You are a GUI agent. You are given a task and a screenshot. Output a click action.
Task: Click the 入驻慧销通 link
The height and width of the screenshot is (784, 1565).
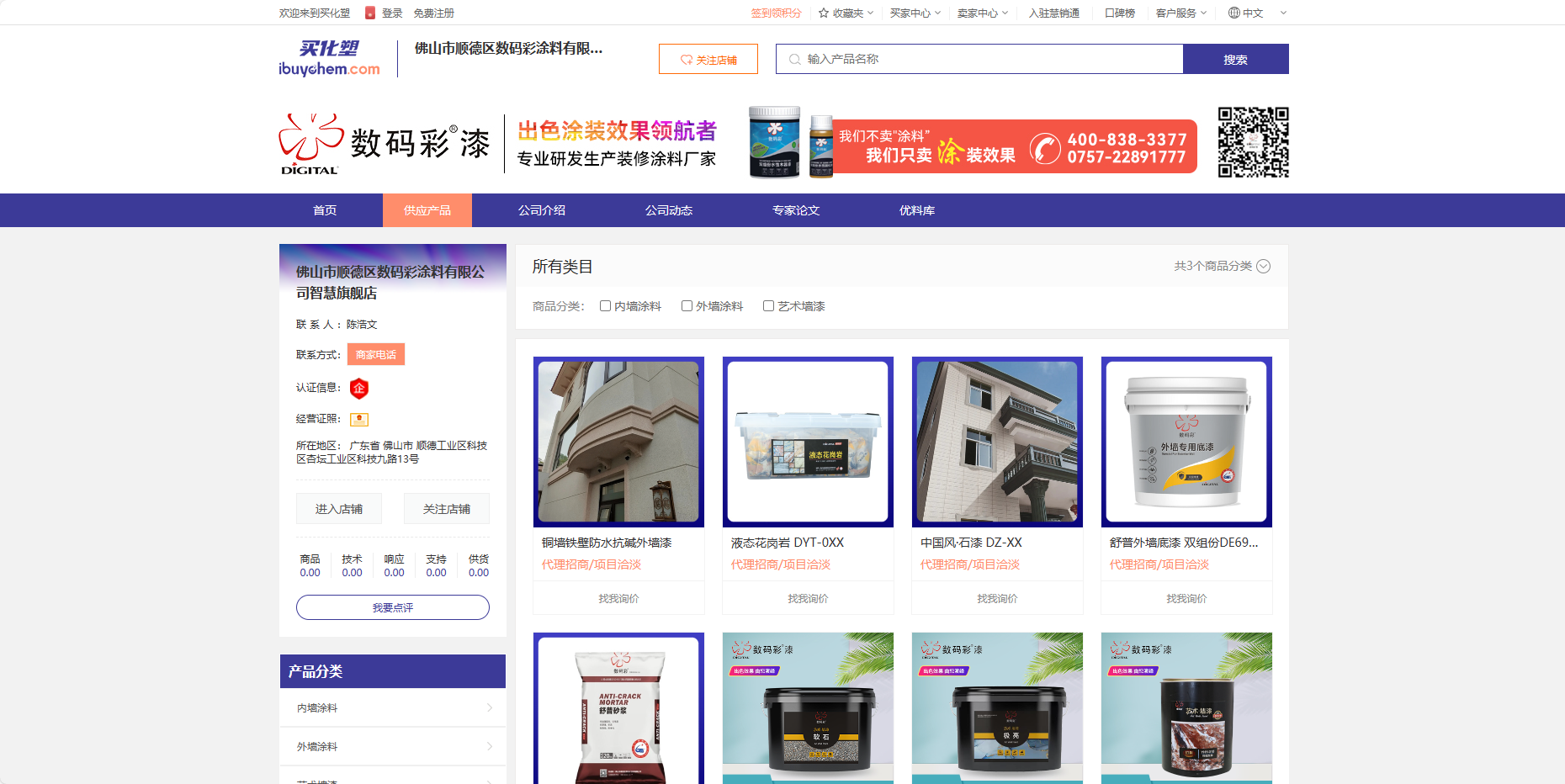1053,13
